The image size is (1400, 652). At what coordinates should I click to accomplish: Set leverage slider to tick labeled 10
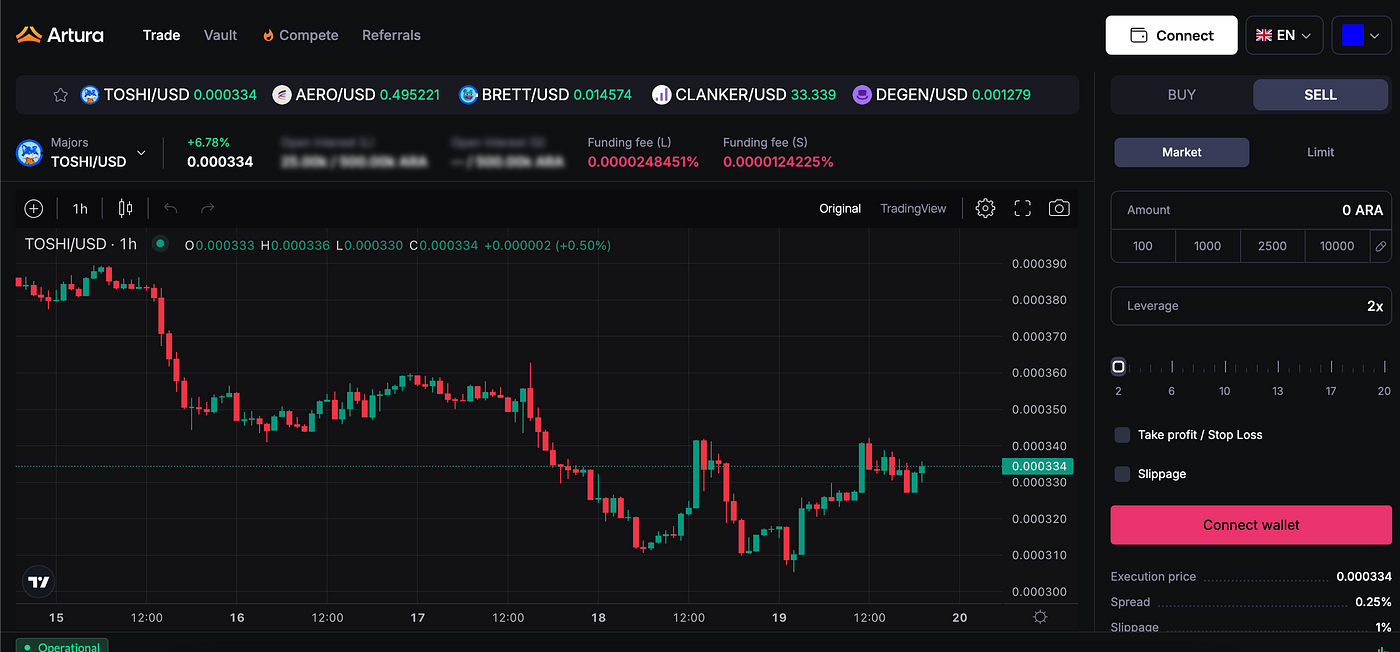[1224, 369]
